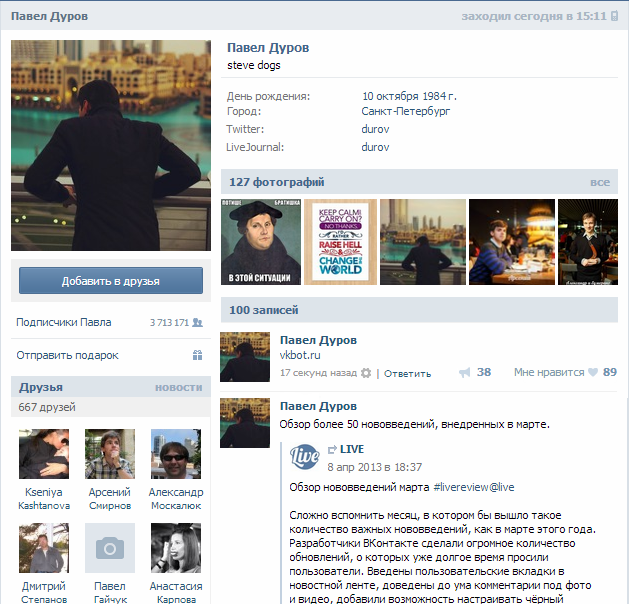The width and height of the screenshot is (629, 604).
Task: Open Анастасия Карпова's friend avatar
Action: [x=176, y=548]
